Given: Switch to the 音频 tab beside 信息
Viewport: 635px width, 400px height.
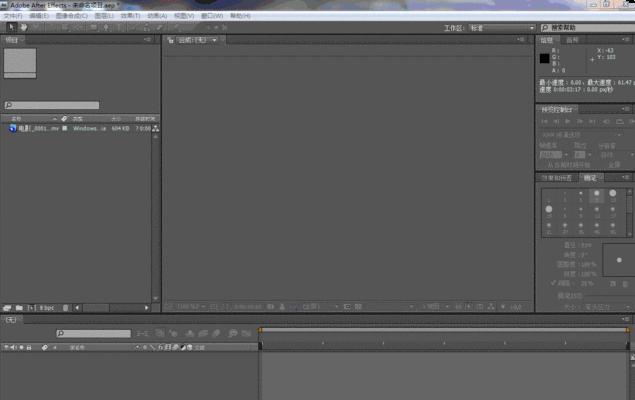Looking at the screenshot, I should pos(572,41).
